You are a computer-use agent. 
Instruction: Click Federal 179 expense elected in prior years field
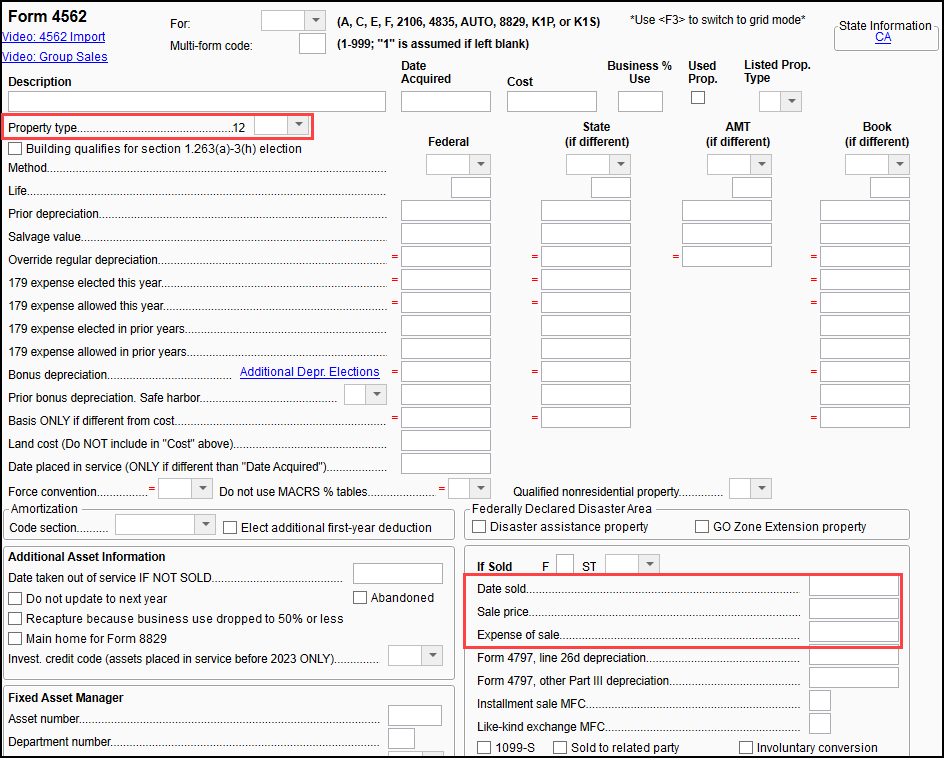coord(446,326)
